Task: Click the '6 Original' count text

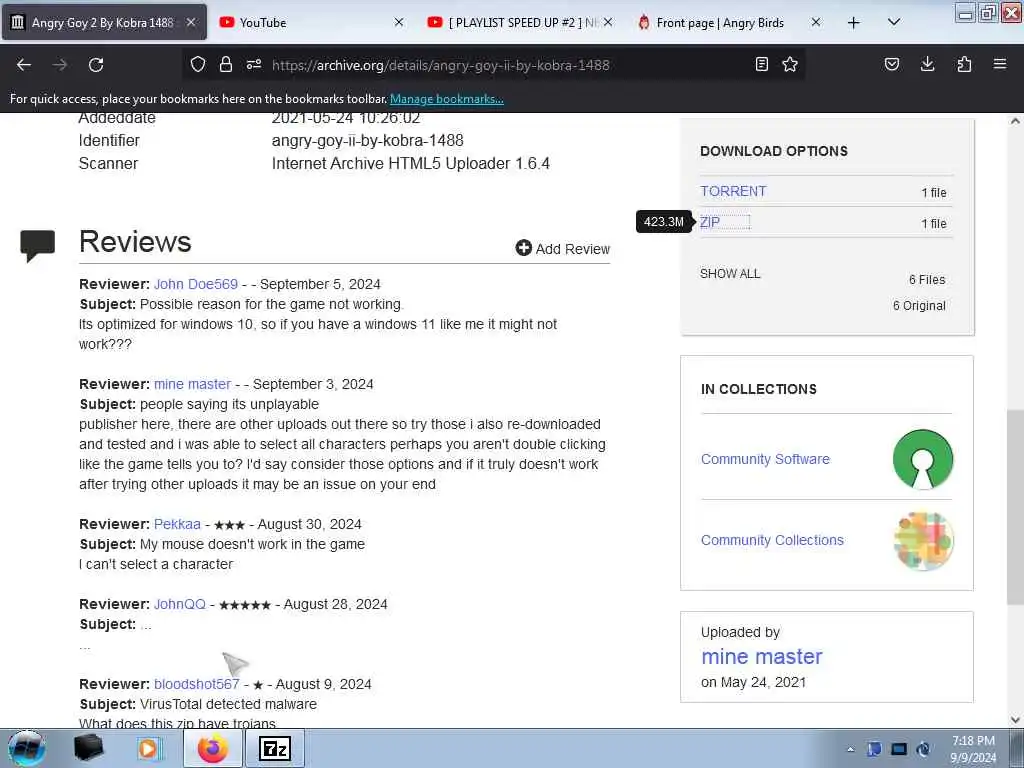Action: (x=919, y=306)
